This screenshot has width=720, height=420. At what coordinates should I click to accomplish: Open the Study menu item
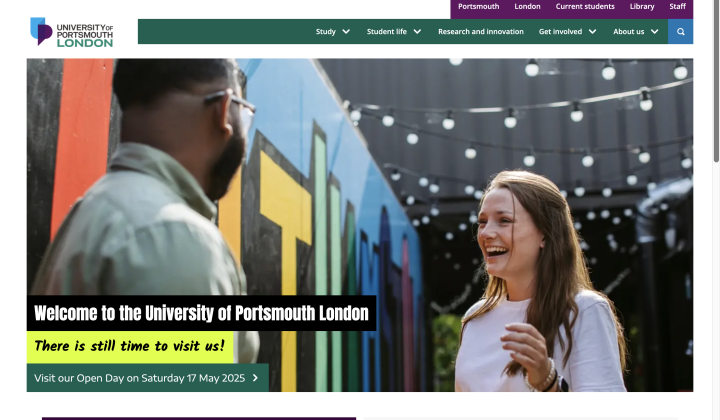(326, 32)
